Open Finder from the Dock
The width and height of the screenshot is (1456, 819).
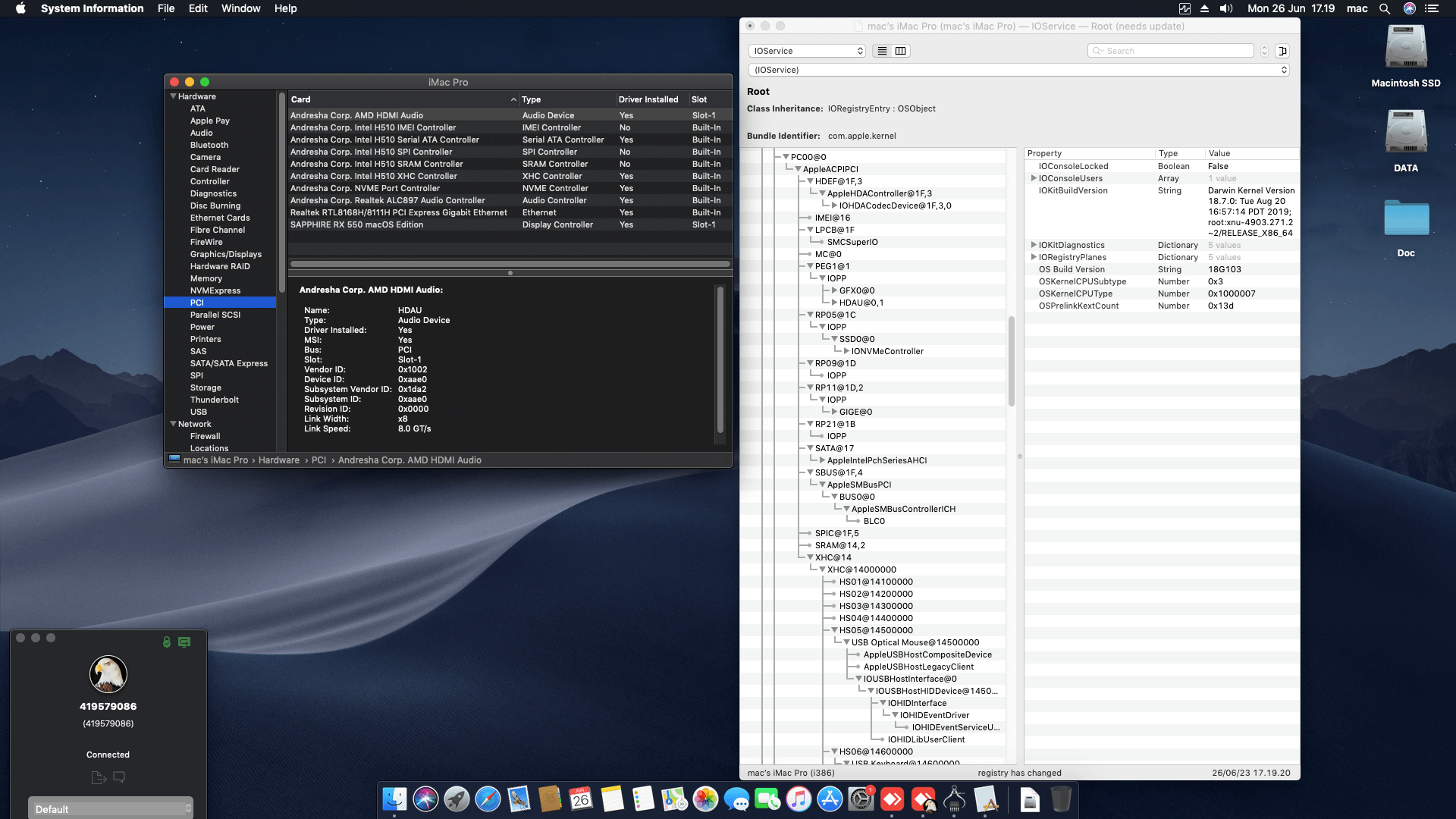coord(394,799)
